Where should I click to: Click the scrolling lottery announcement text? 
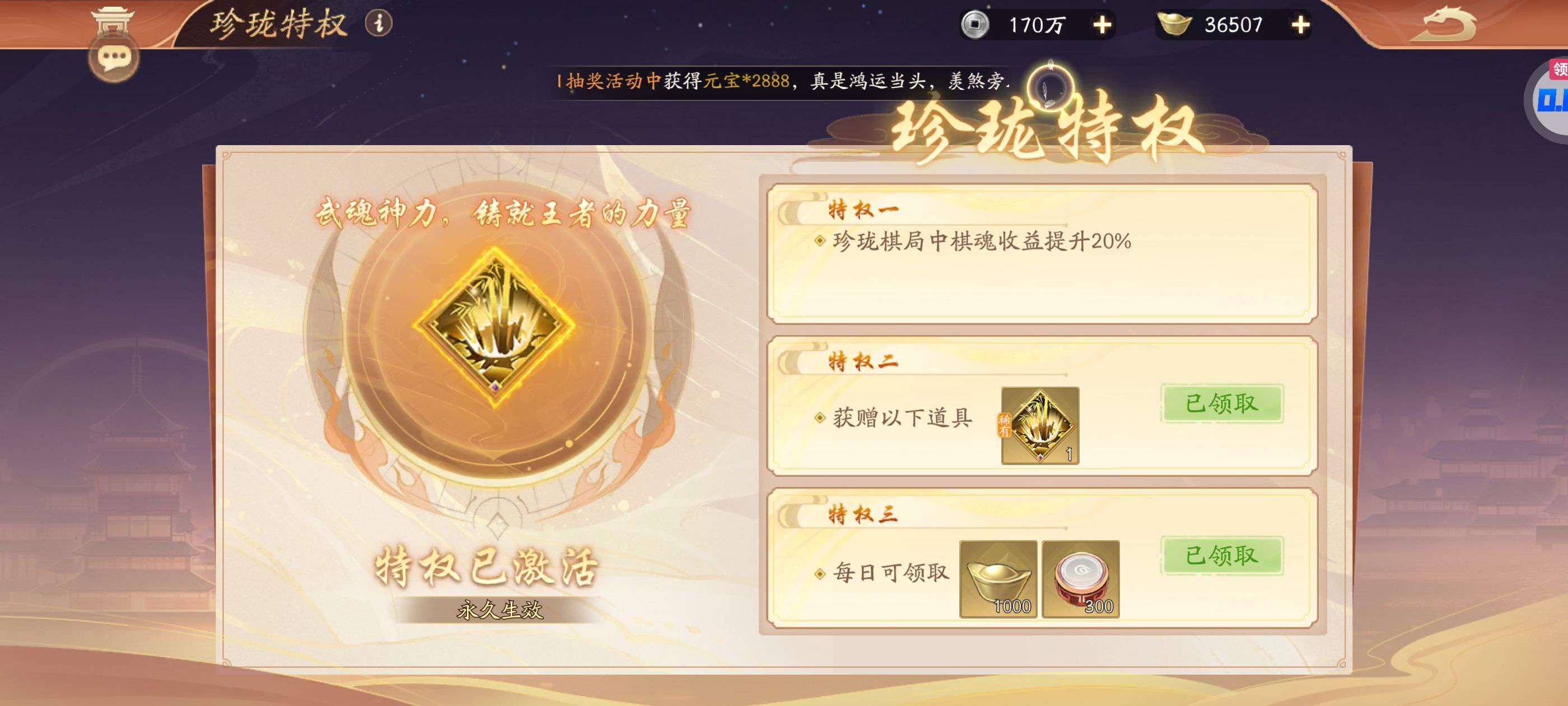tap(783, 81)
